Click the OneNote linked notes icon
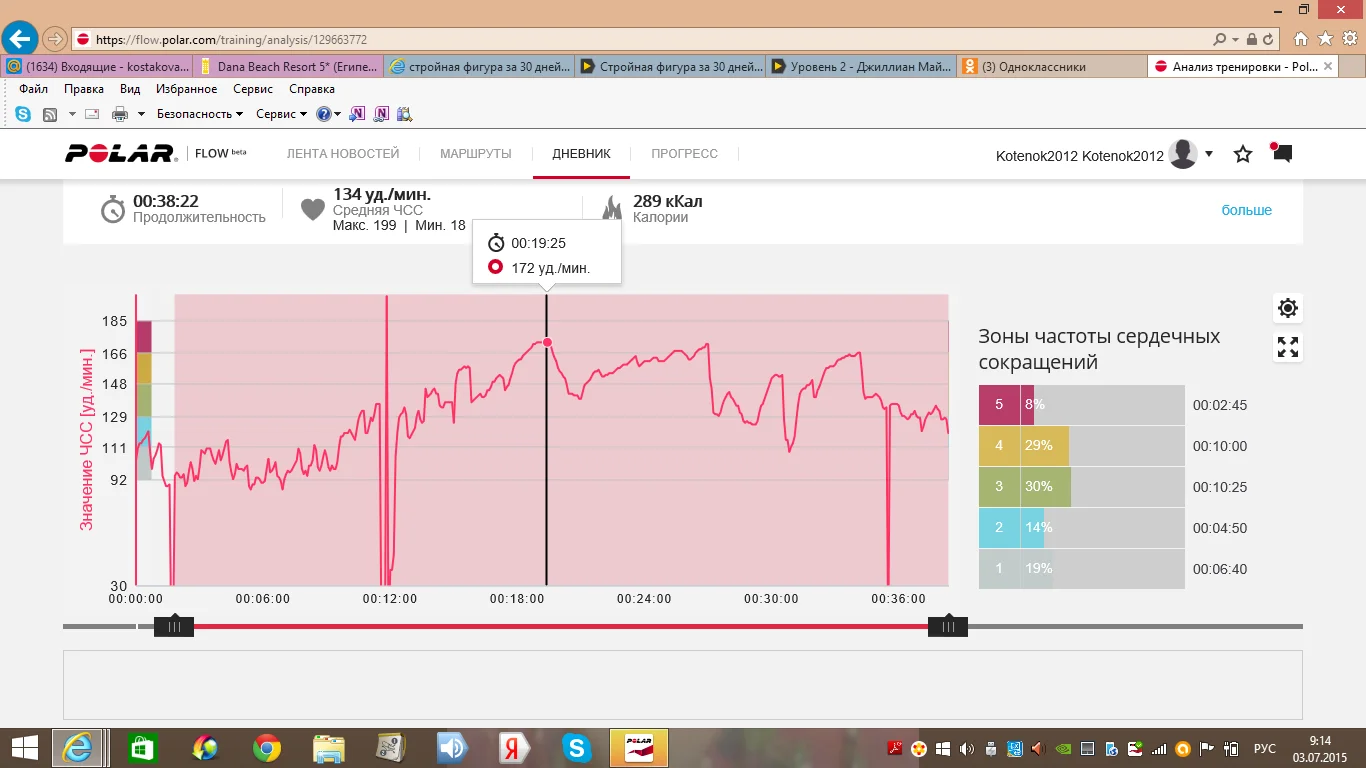The width and height of the screenshot is (1366, 768). (x=381, y=114)
